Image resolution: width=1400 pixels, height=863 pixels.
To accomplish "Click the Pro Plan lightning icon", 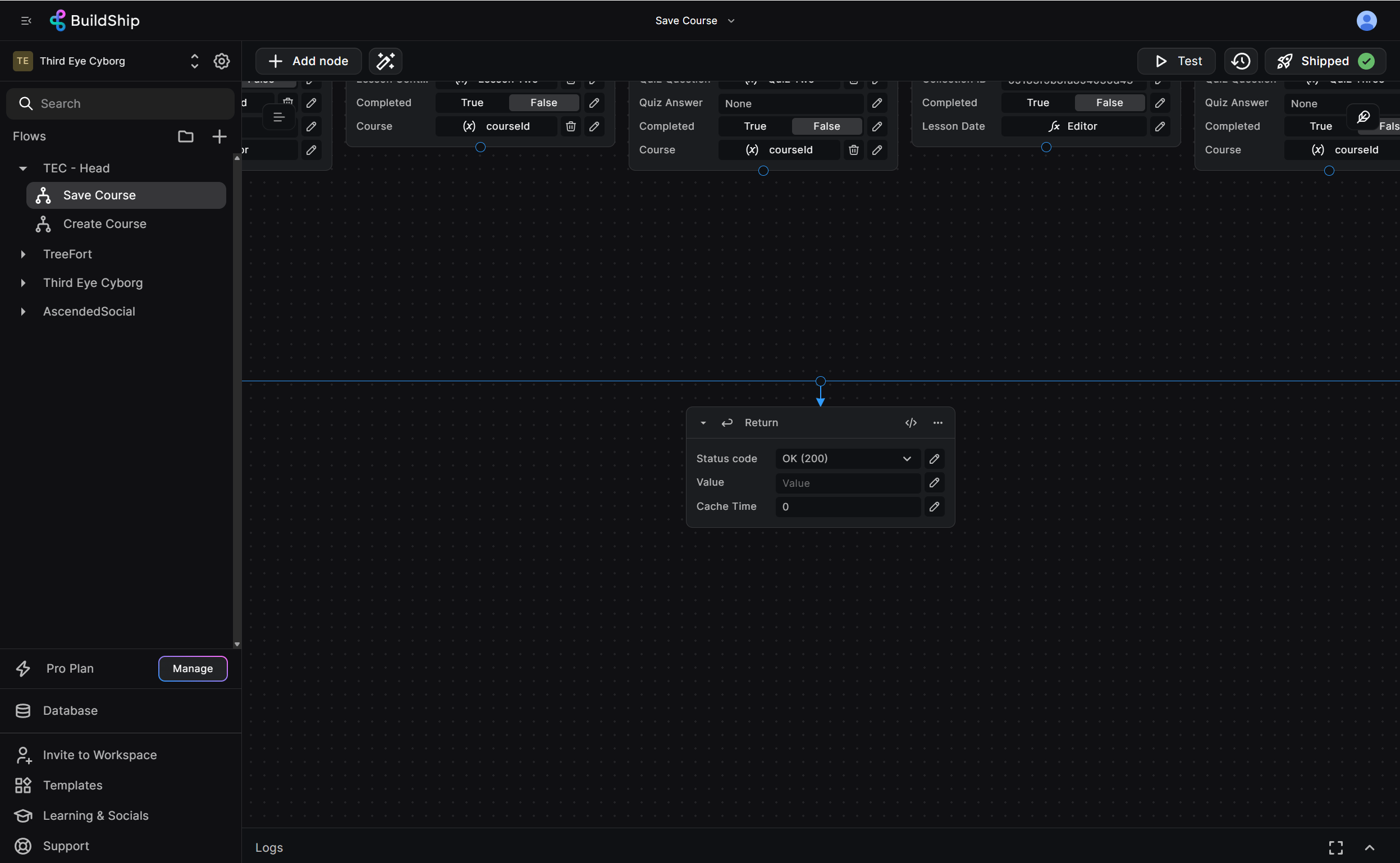I will 23,668.
